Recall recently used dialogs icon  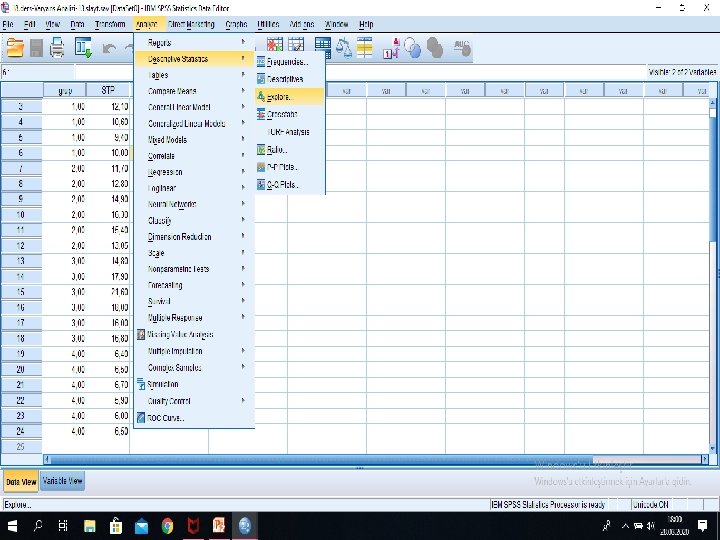pyautogui.click(x=83, y=48)
